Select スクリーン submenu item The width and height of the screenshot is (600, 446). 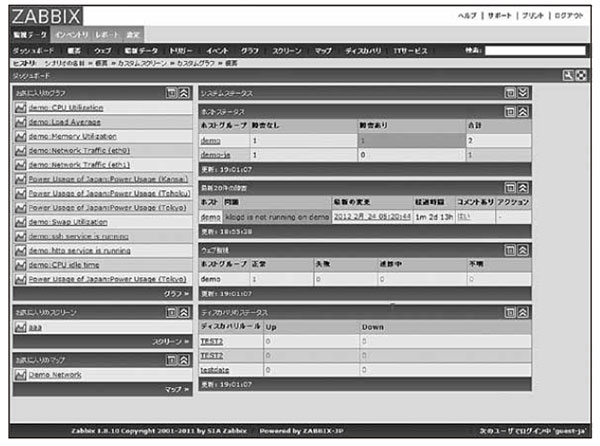287,50
